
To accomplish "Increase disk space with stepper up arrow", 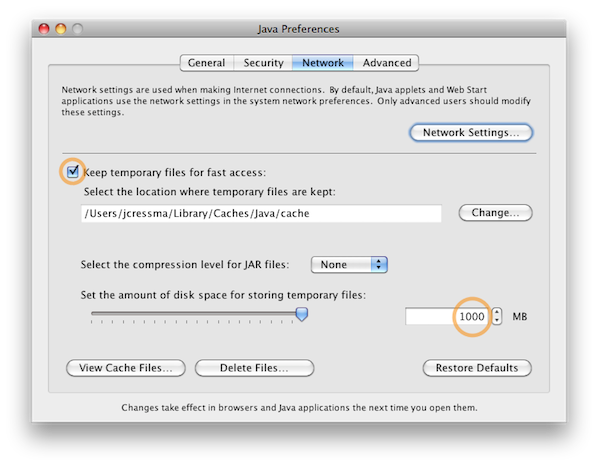I will coord(497,312).
